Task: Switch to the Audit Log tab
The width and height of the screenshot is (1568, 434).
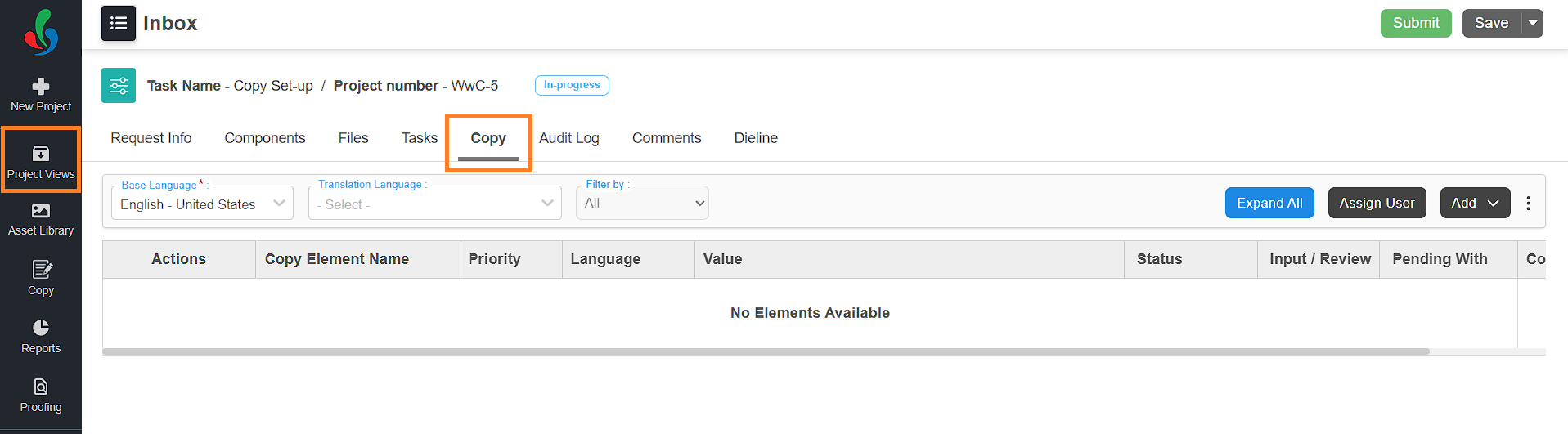Action: coord(569,138)
